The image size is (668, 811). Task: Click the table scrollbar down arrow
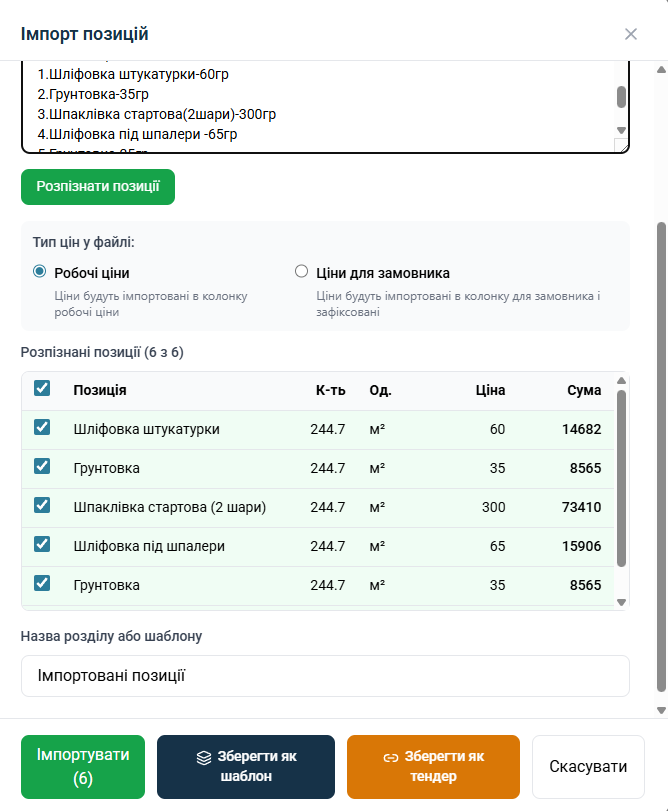621,602
